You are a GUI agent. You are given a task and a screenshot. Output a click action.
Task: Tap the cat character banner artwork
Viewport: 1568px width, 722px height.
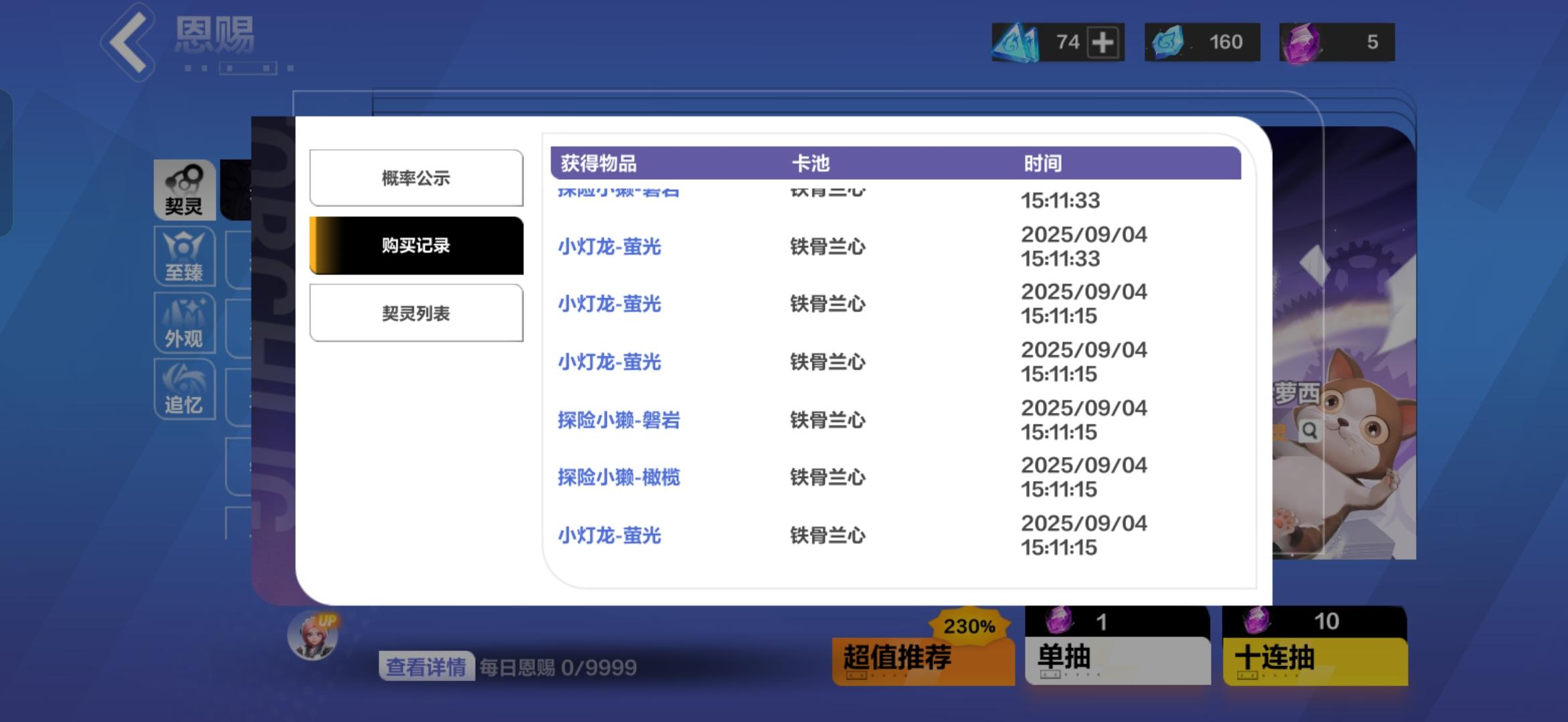1345,344
